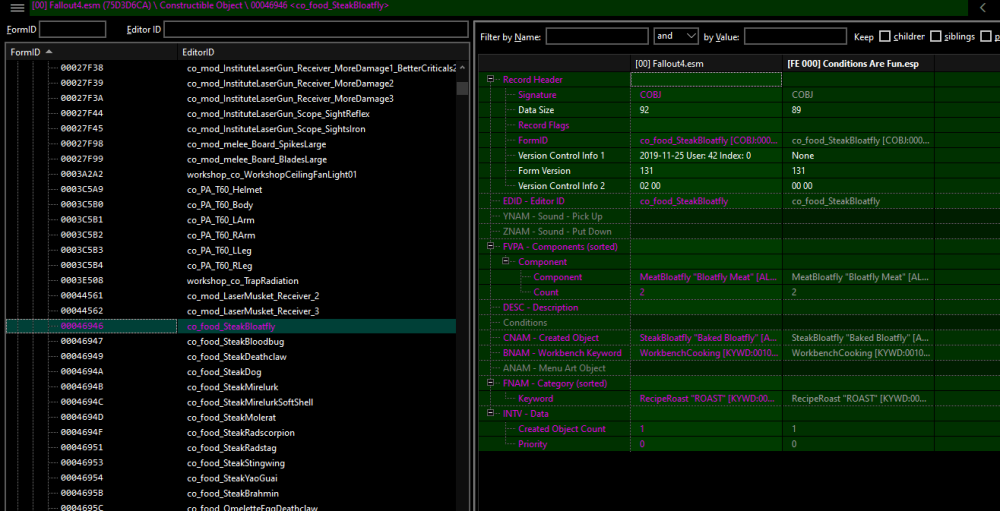Select record co_food_SteakRadscorpion
The width and height of the screenshot is (1000, 511).
click(240, 433)
